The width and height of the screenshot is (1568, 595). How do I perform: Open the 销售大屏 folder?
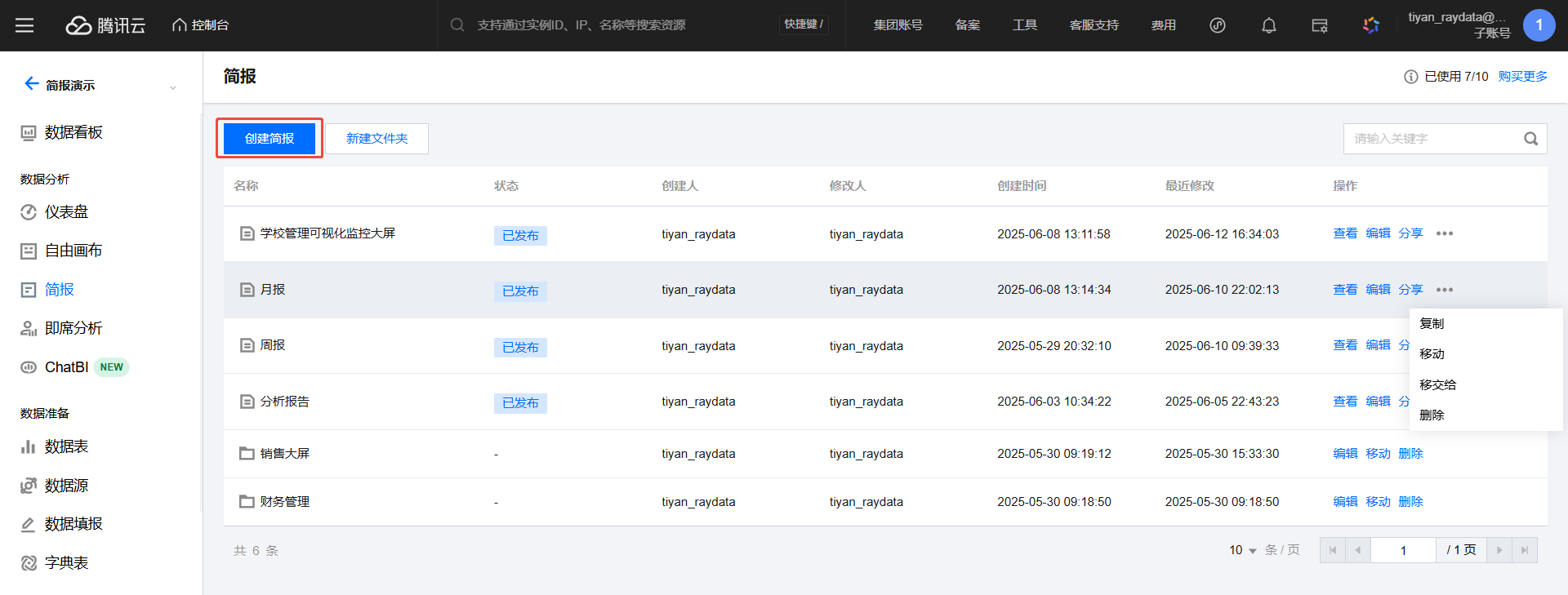(284, 454)
